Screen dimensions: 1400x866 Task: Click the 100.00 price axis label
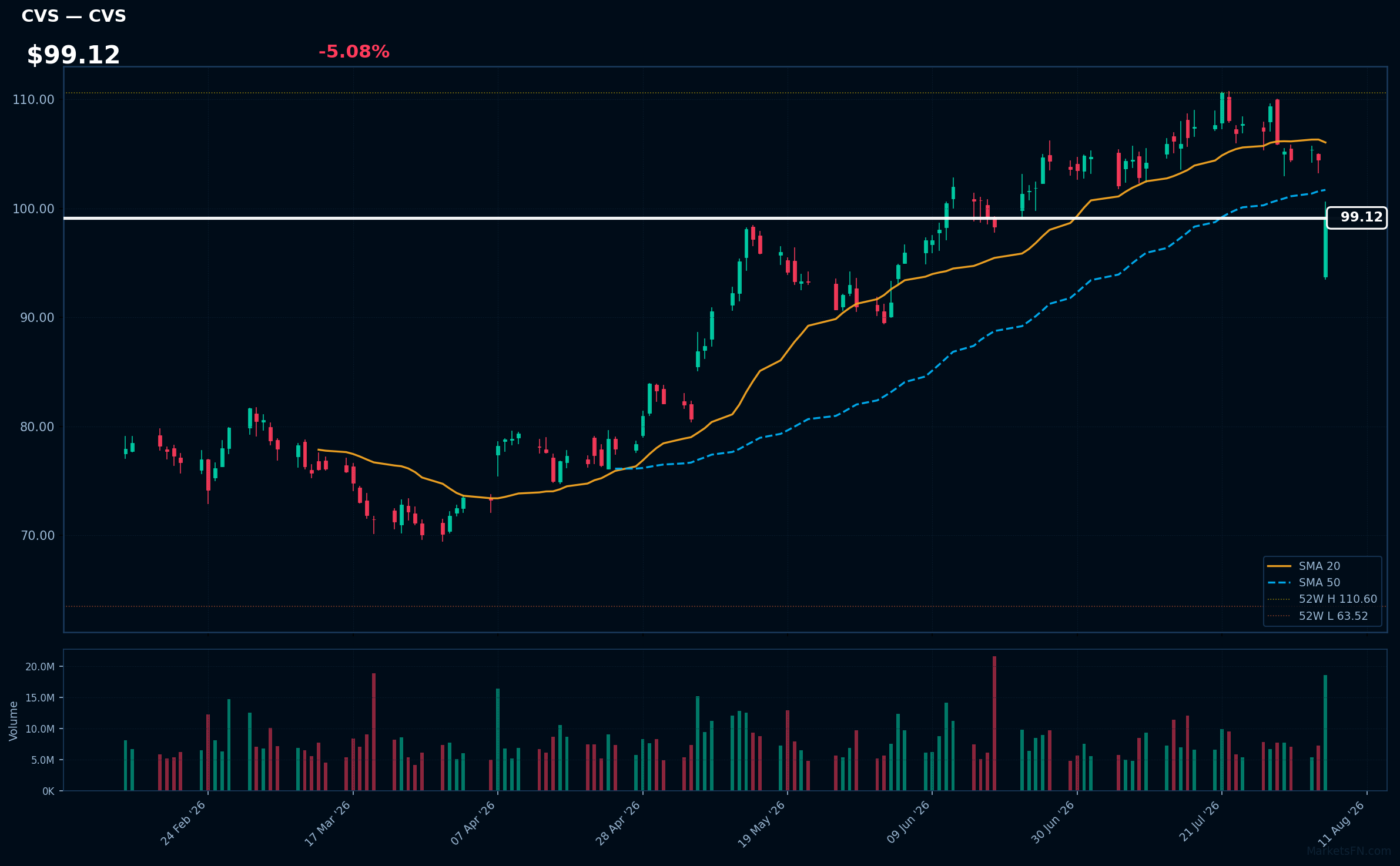point(34,209)
